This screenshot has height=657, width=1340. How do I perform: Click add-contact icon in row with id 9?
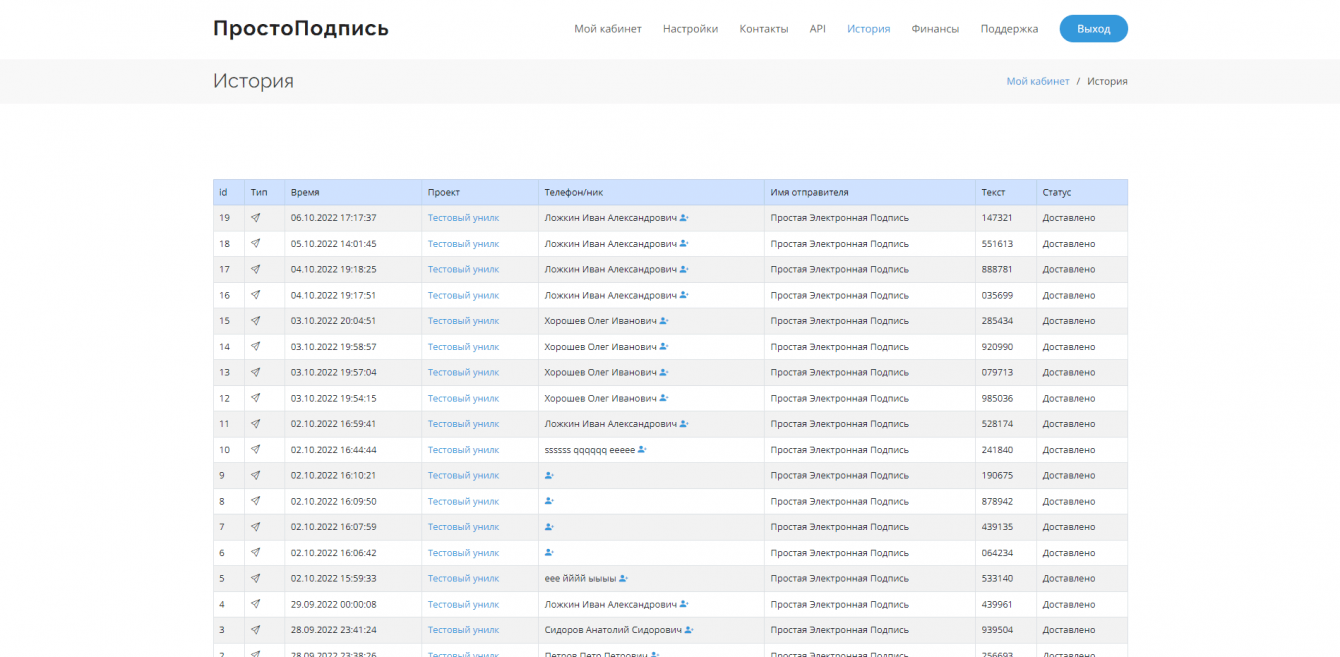(549, 475)
